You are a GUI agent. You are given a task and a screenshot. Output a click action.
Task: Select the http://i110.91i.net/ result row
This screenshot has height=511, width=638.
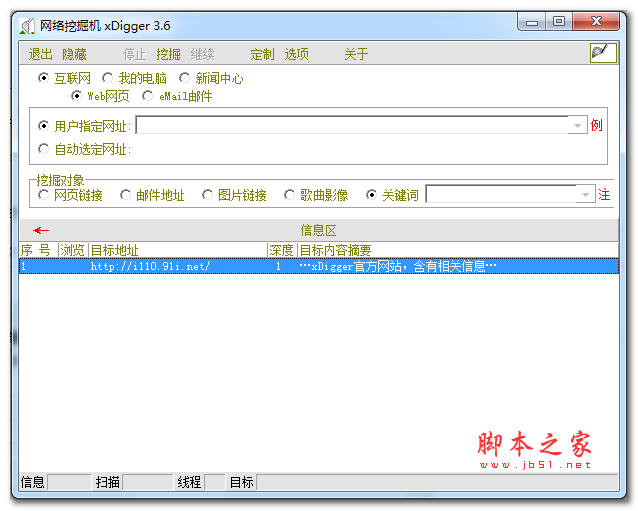click(319, 266)
